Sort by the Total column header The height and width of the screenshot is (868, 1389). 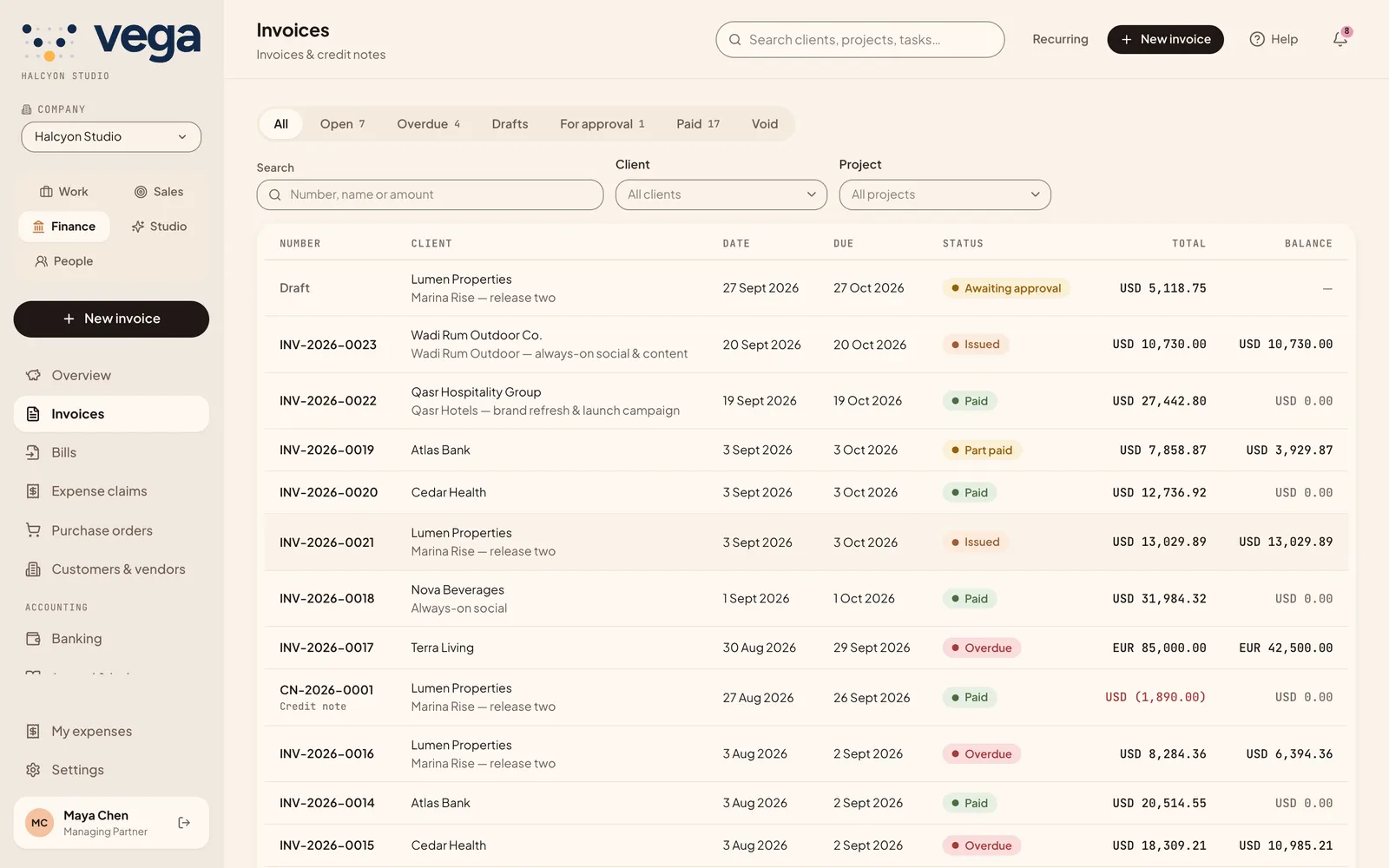coord(1188,244)
